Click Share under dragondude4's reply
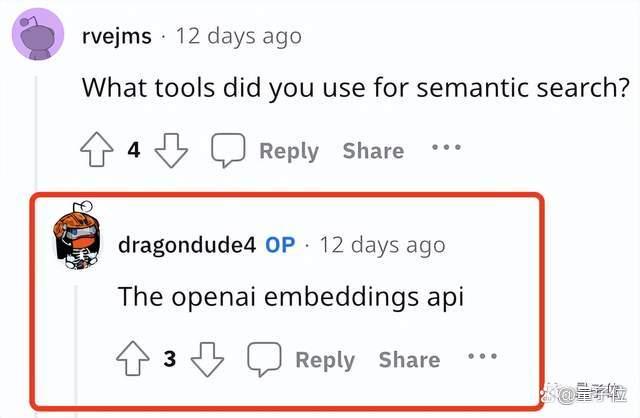Image resolution: width=640 pixels, height=418 pixels. [x=409, y=359]
